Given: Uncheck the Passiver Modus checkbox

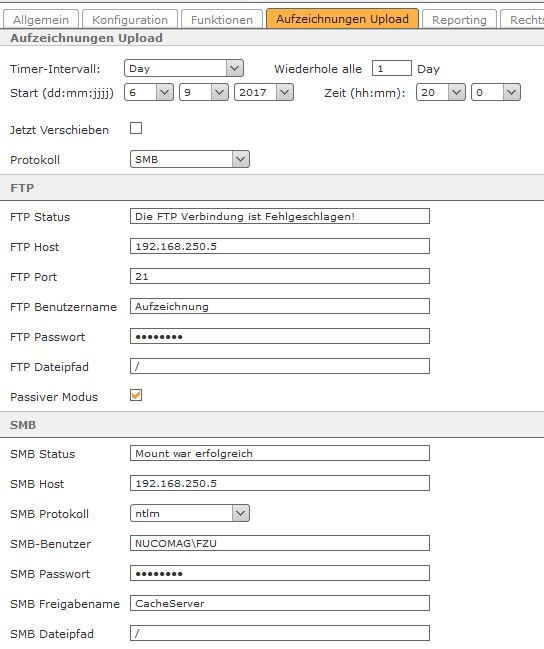Looking at the screenshot, I should click(x=136, y=395).
